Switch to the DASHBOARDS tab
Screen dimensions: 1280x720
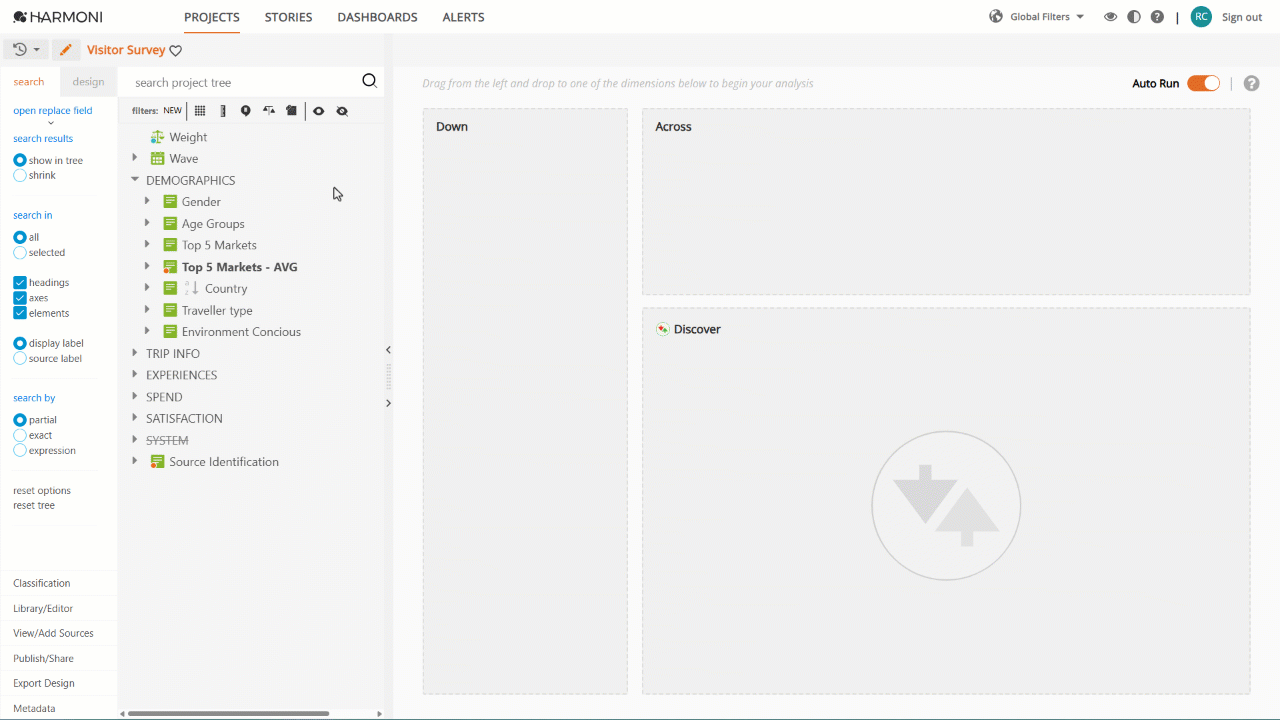[377, 17]
